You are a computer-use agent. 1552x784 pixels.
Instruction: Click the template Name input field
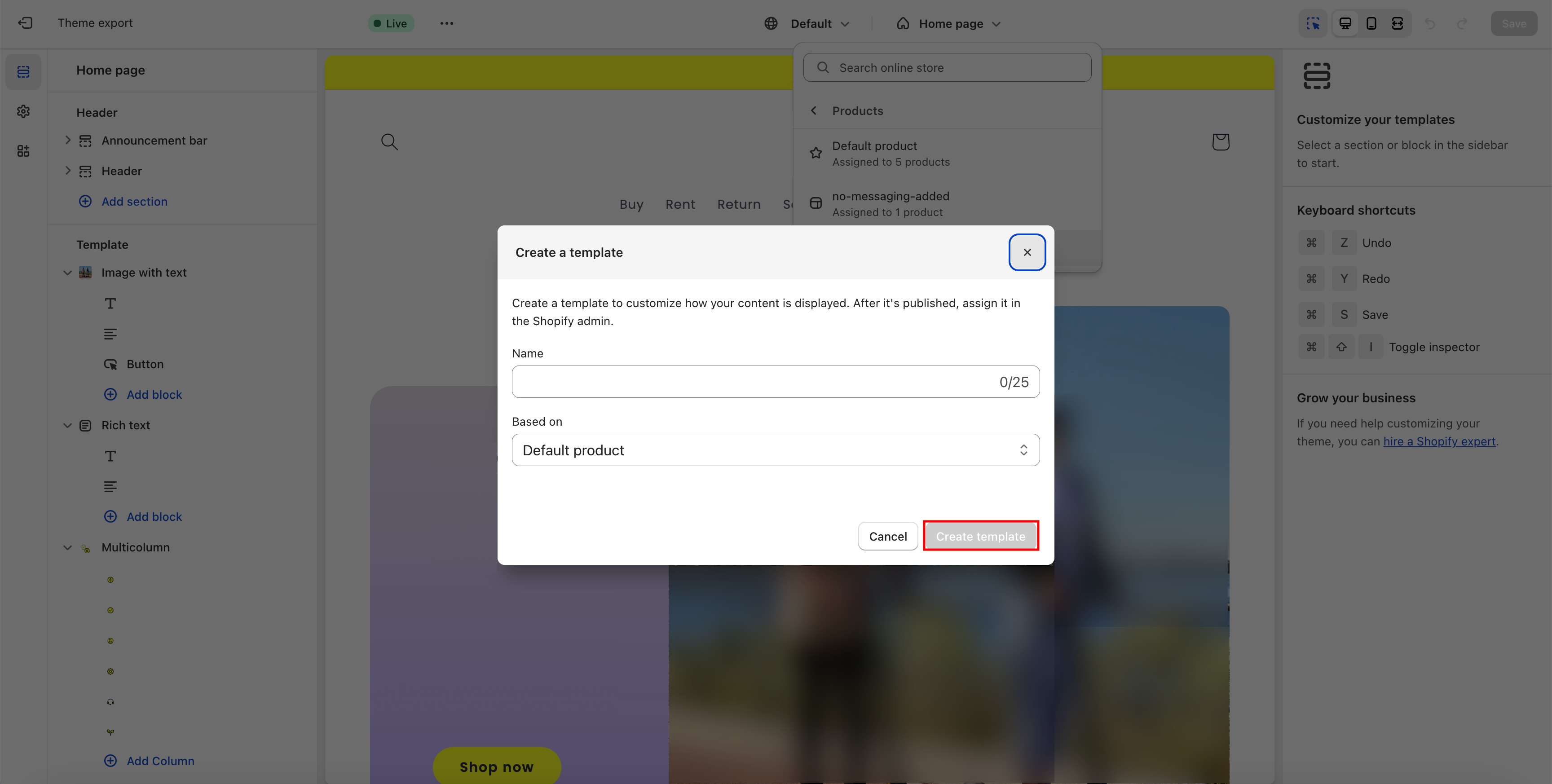click(x=753, y=382)
